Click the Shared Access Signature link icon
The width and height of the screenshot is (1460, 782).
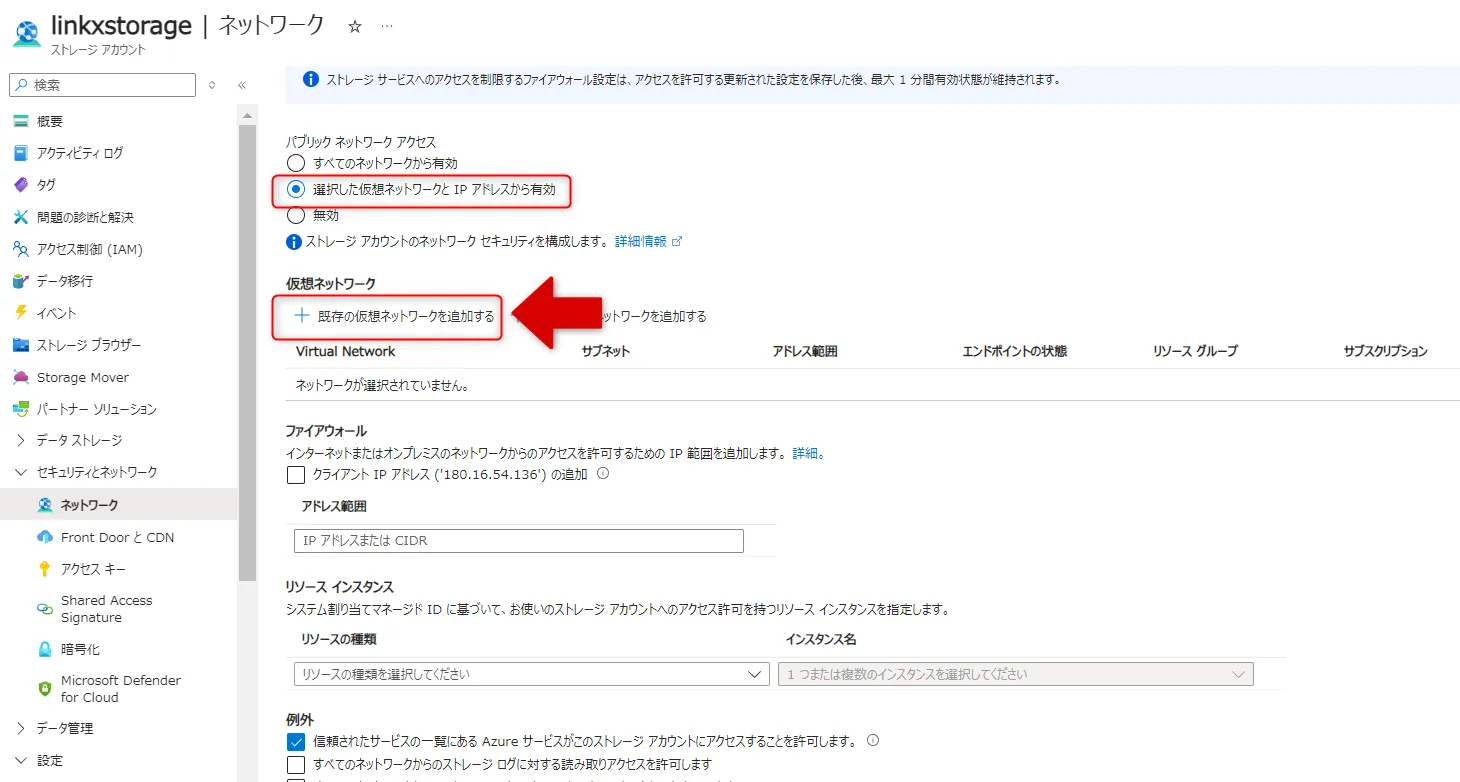(45, 609)
